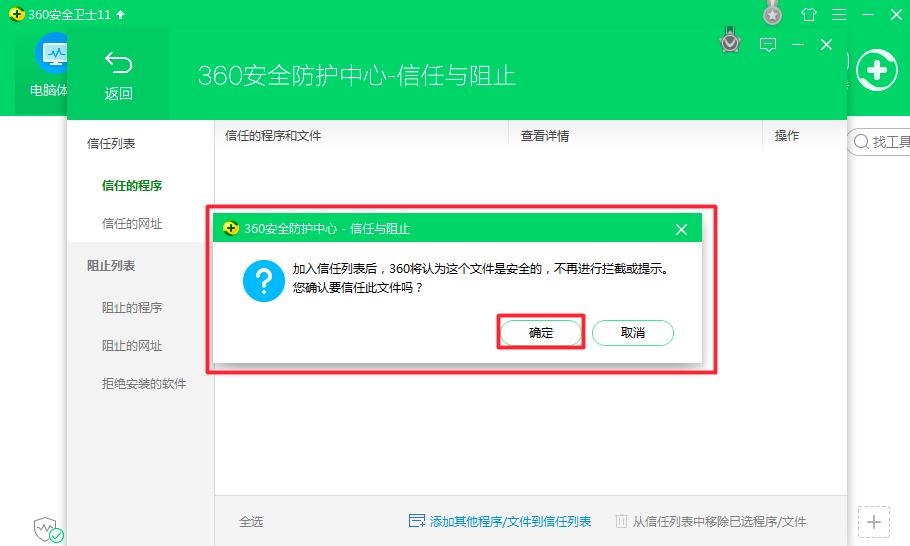Image resolution: width=910 pixels, height=546 pixels.
Task: Click the add-file icon before 添加其他程序
Action: click(417, 521)
